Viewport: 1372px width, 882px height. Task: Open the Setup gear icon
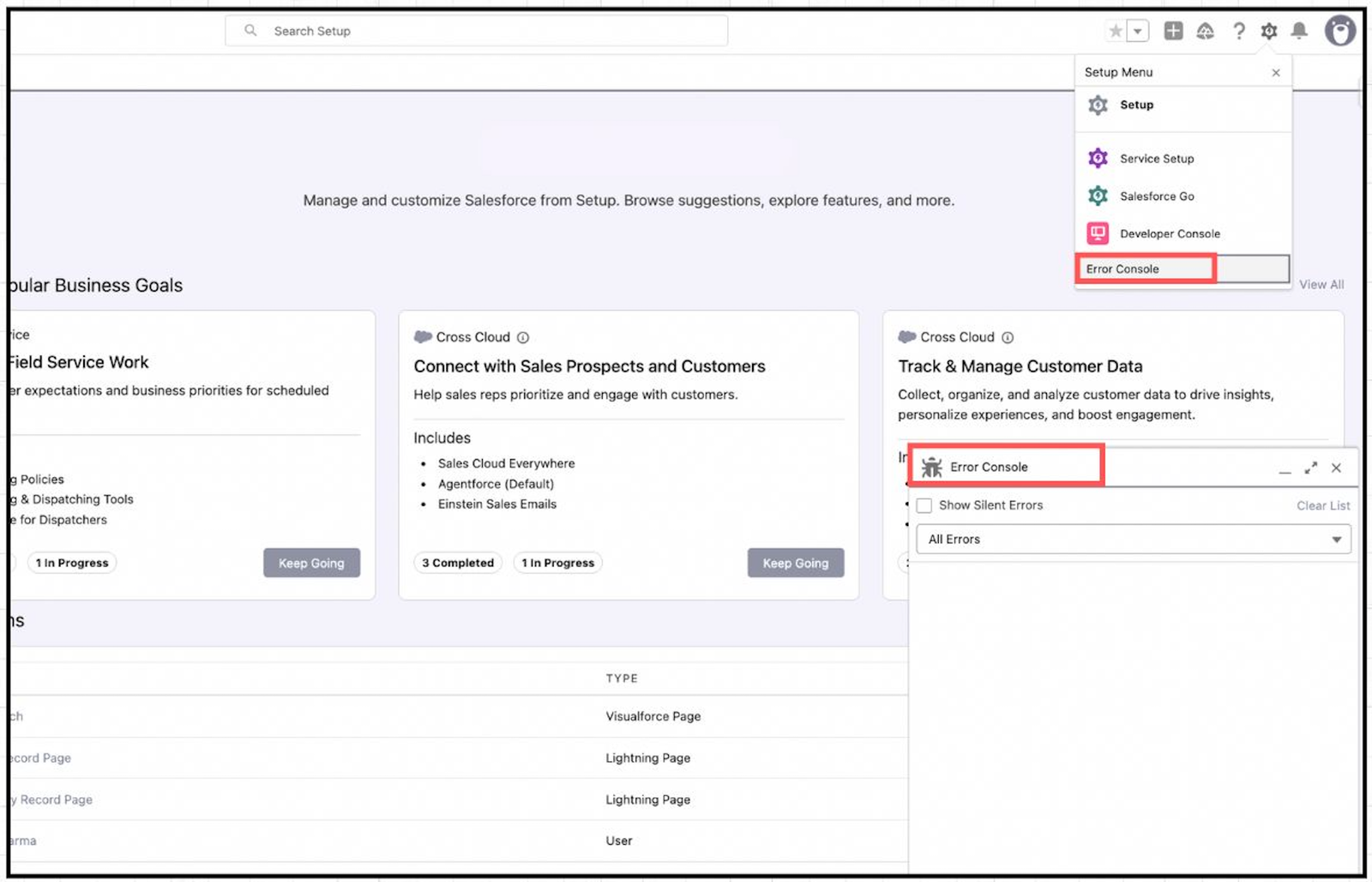click(x=1269, y=31)
